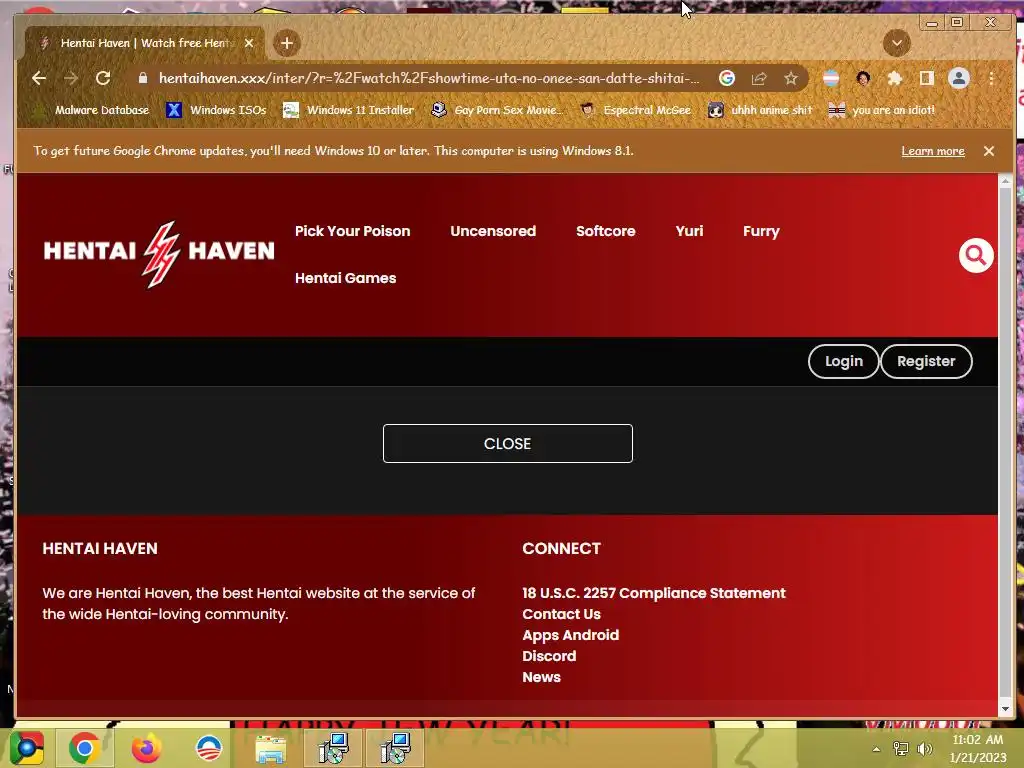The width and height of the screenshot is (1024, 768).
Task: Open the Hentai Games menu item
Action: coord(345,278)
